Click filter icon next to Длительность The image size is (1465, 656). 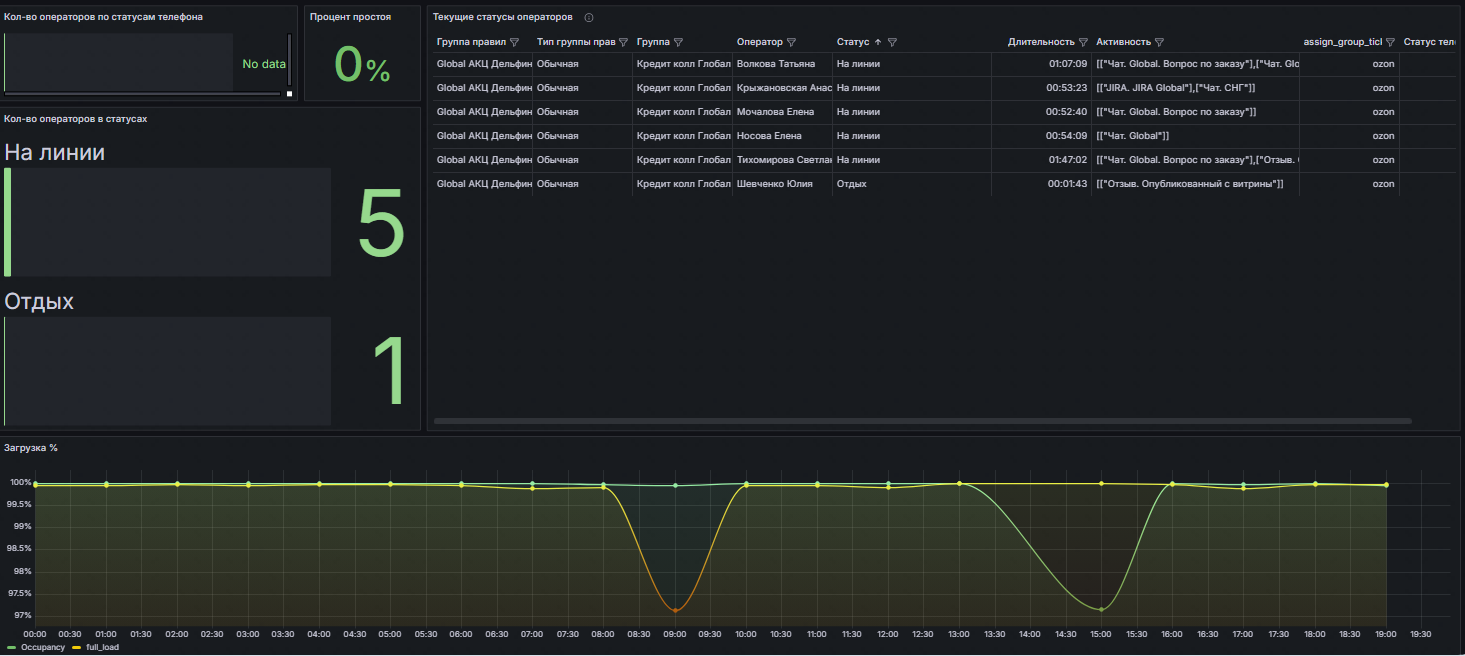(1083, 42)
